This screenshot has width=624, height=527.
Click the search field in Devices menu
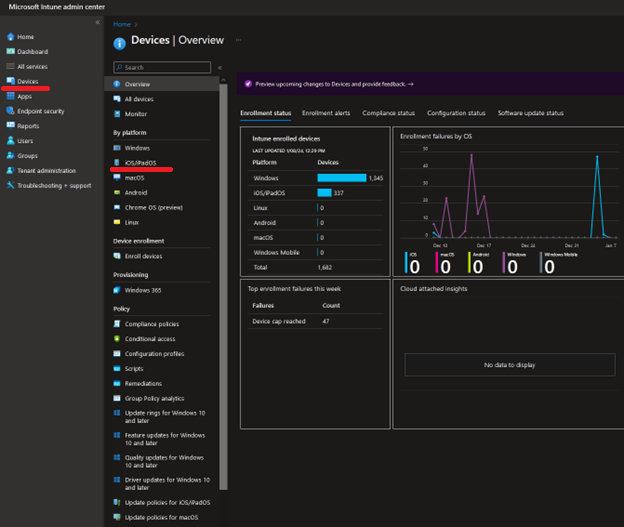[x=162, y=67]
